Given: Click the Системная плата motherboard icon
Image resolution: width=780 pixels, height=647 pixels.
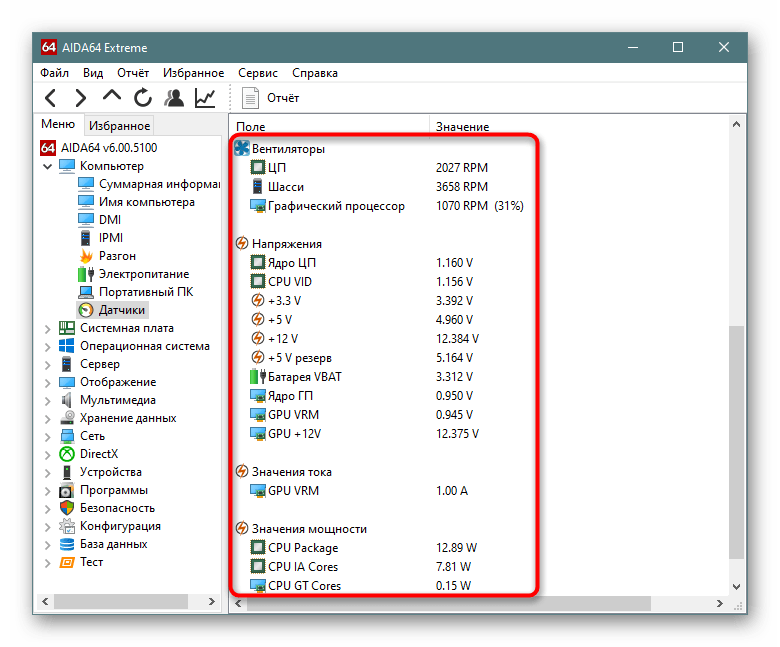Looking at the screenshot, I should tap(67, 328).
